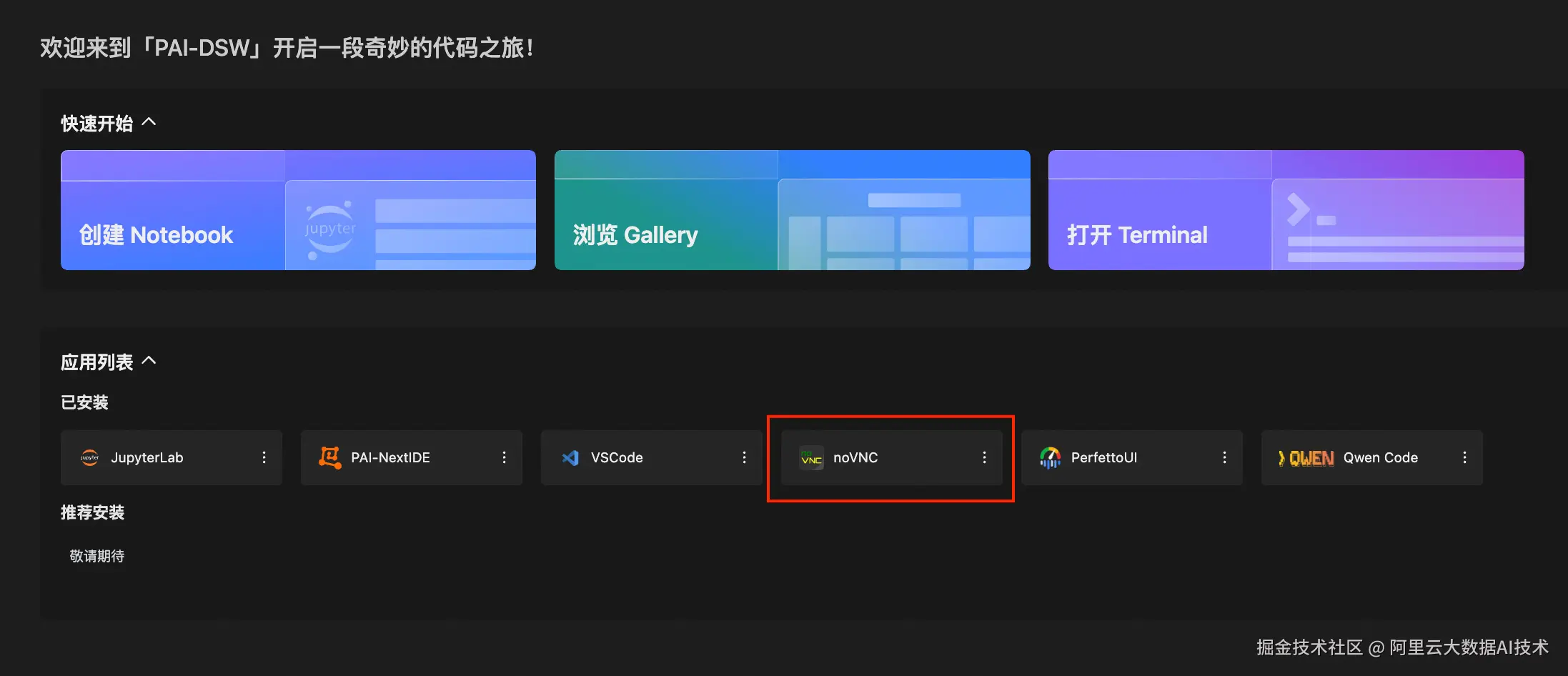Click the 应用列表 section title
Screen dimensions: 1568x676
pos(96,362)
